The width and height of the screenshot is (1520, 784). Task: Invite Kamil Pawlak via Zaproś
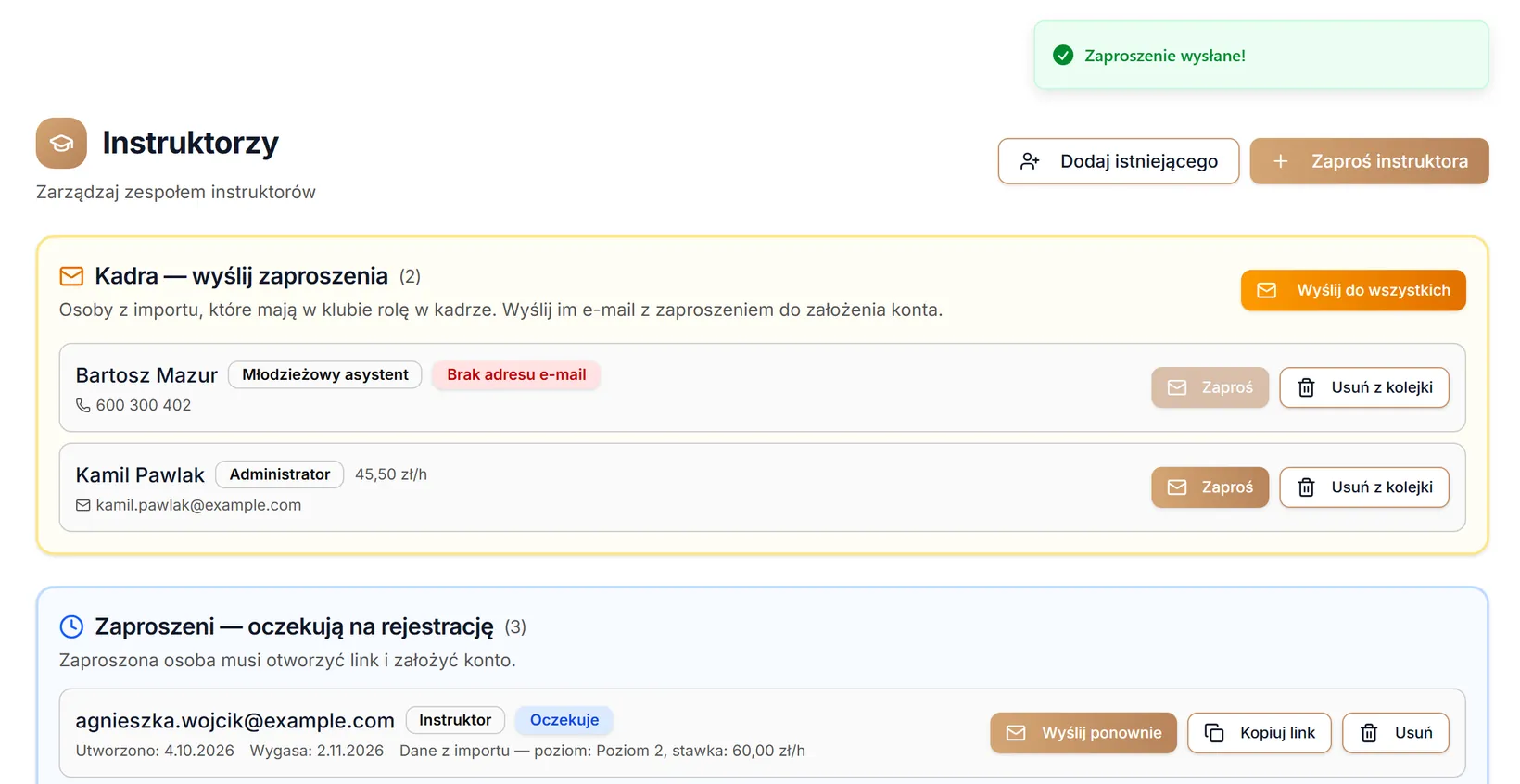click(1210, 487)
